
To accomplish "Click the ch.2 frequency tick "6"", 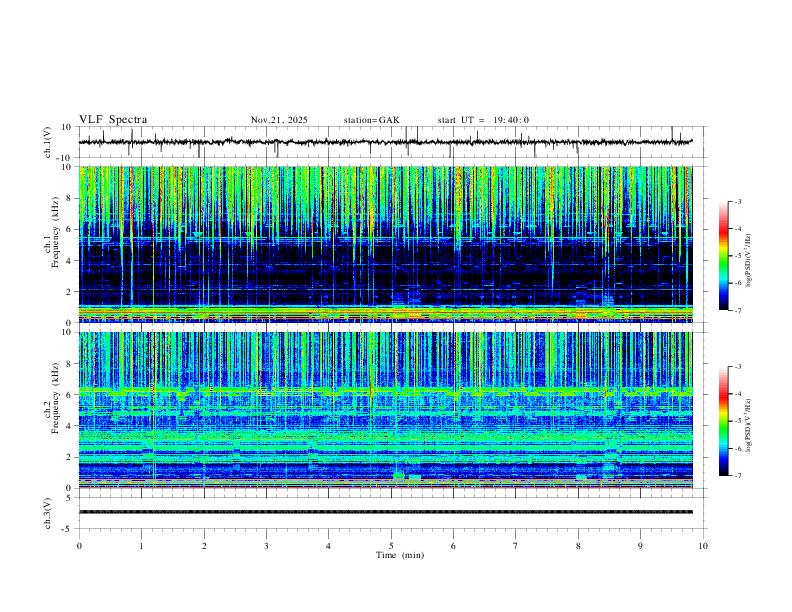I will pos(69,394).
